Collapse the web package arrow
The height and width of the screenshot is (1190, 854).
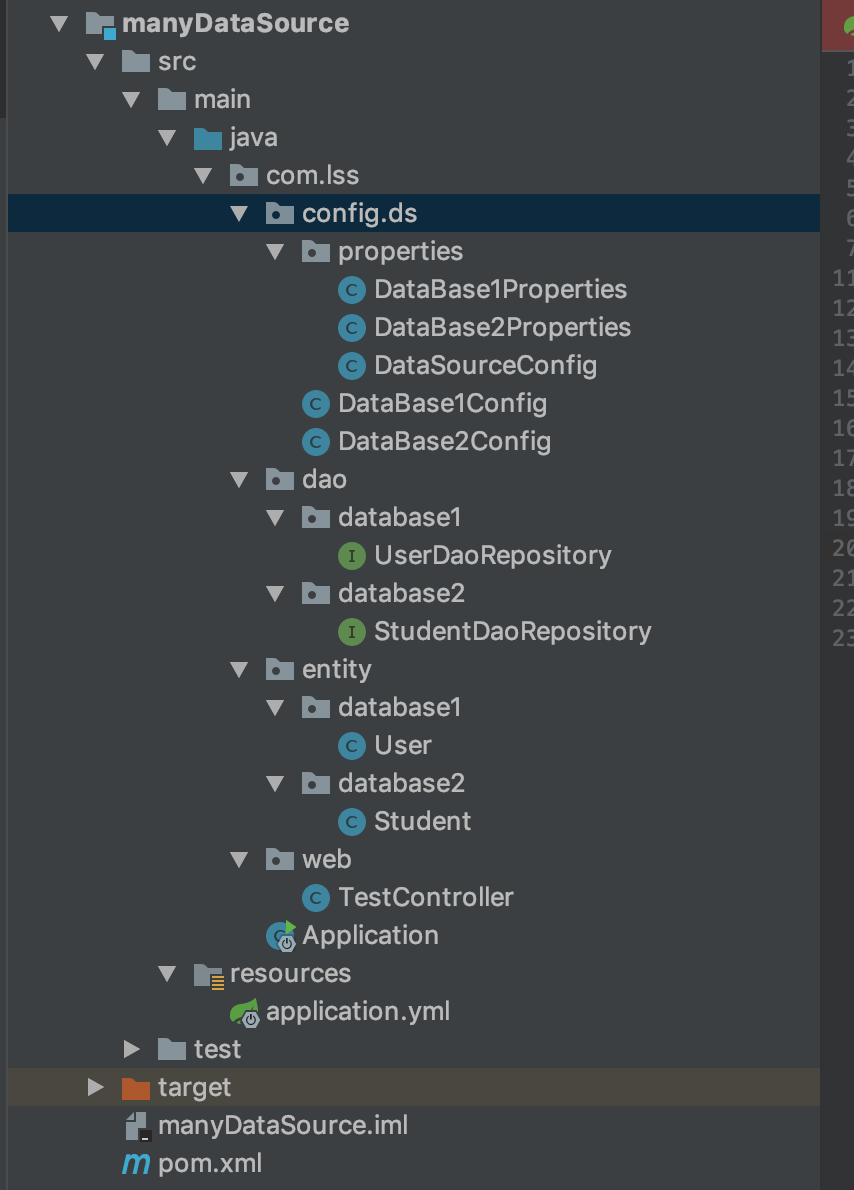tap(239, 859)
